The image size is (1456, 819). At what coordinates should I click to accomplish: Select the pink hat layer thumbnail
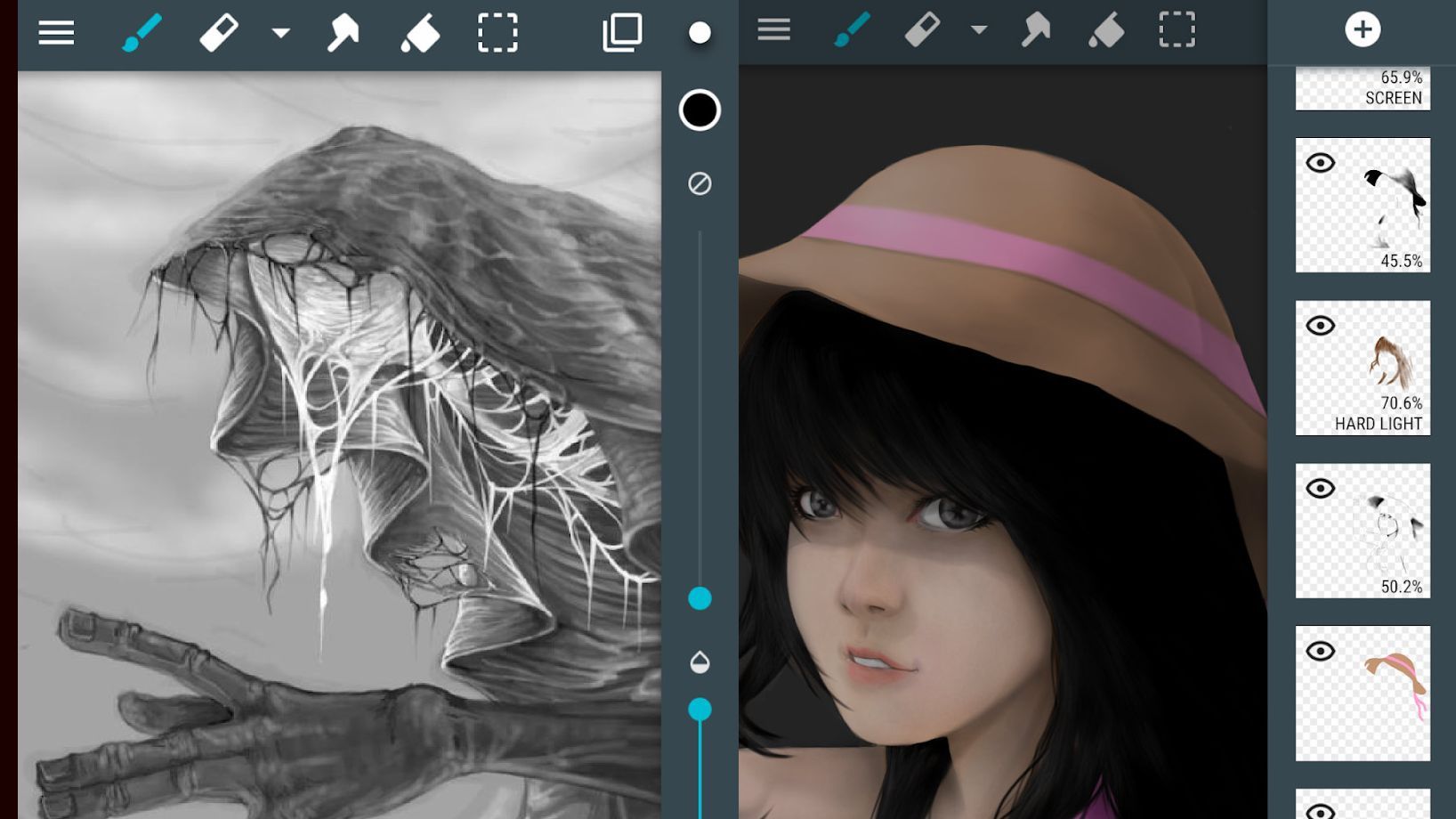pyautogui.click(x=1362, y=693)
